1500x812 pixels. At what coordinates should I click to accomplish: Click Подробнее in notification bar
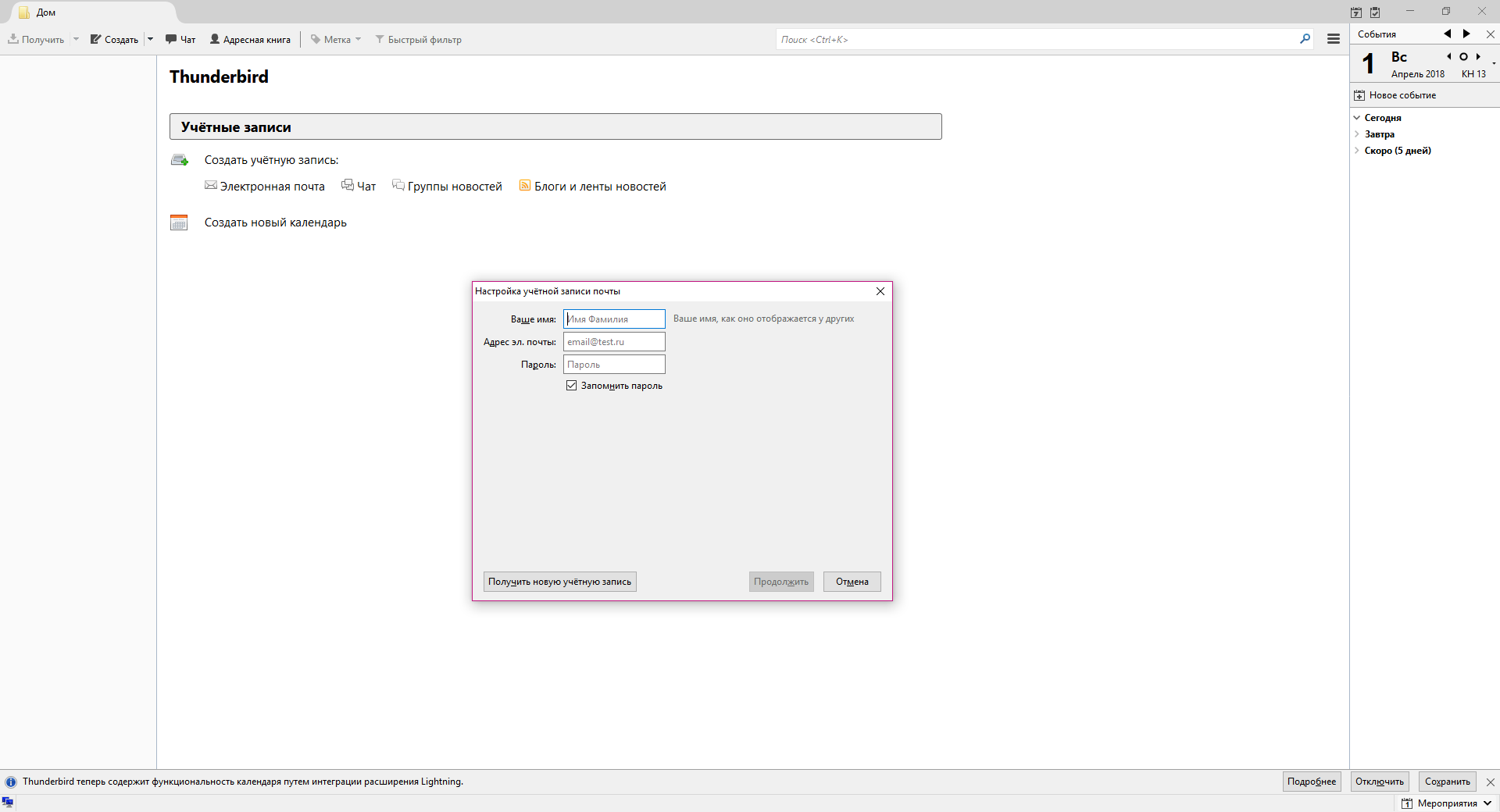(1312, 782)
